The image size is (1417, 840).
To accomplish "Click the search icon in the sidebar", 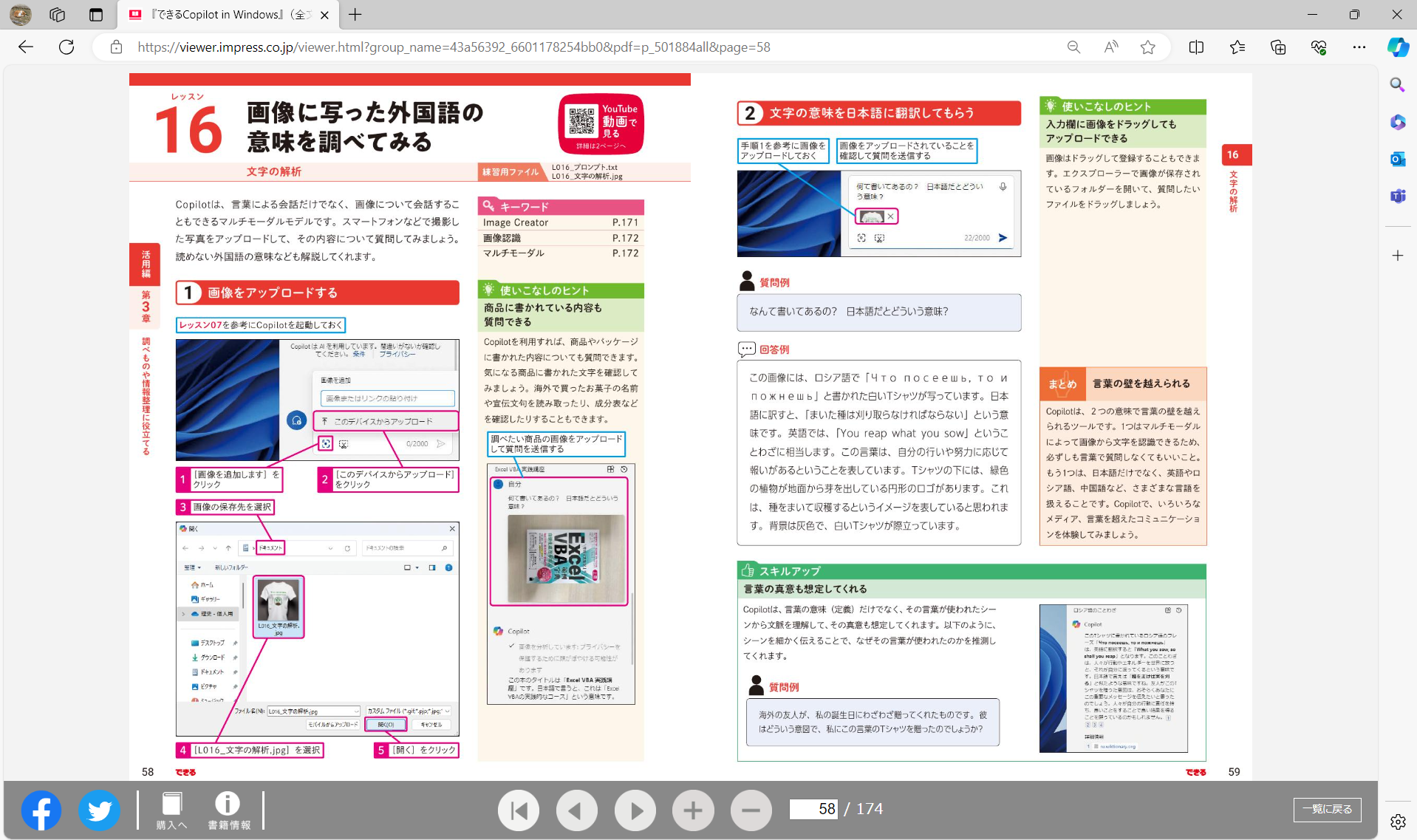I will pos(1396,85).
